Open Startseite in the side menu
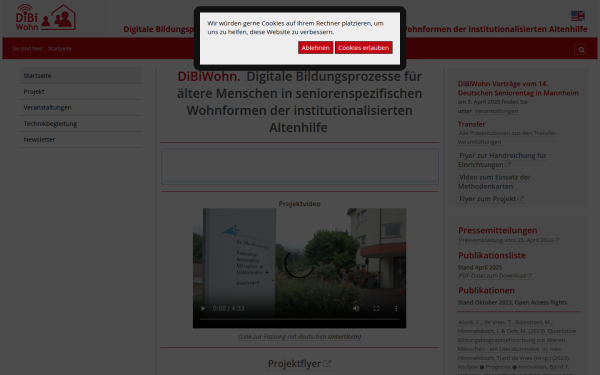This screenshot has height=375, width=600. (80, 76)
